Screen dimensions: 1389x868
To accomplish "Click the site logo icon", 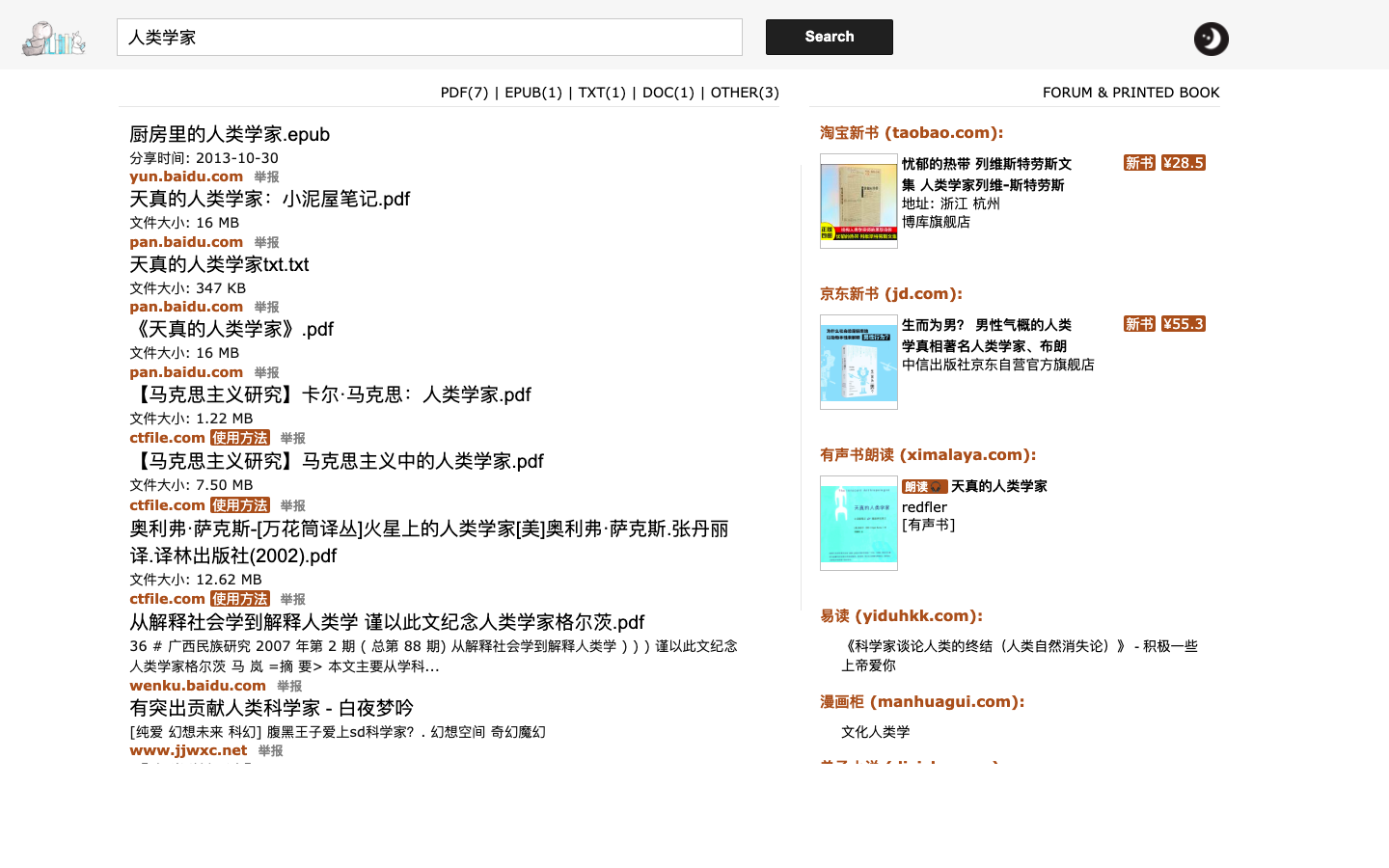I will coord(53,37).
